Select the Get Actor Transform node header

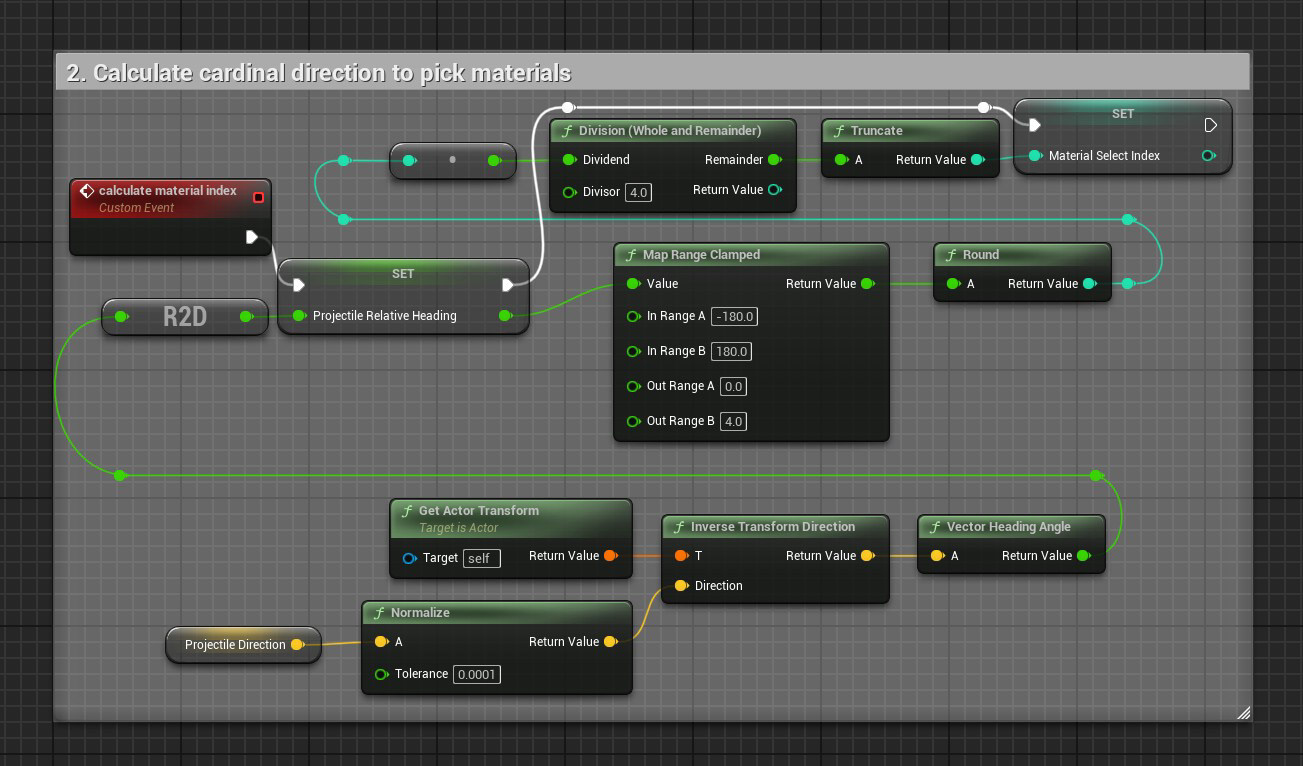coord(511,518)
